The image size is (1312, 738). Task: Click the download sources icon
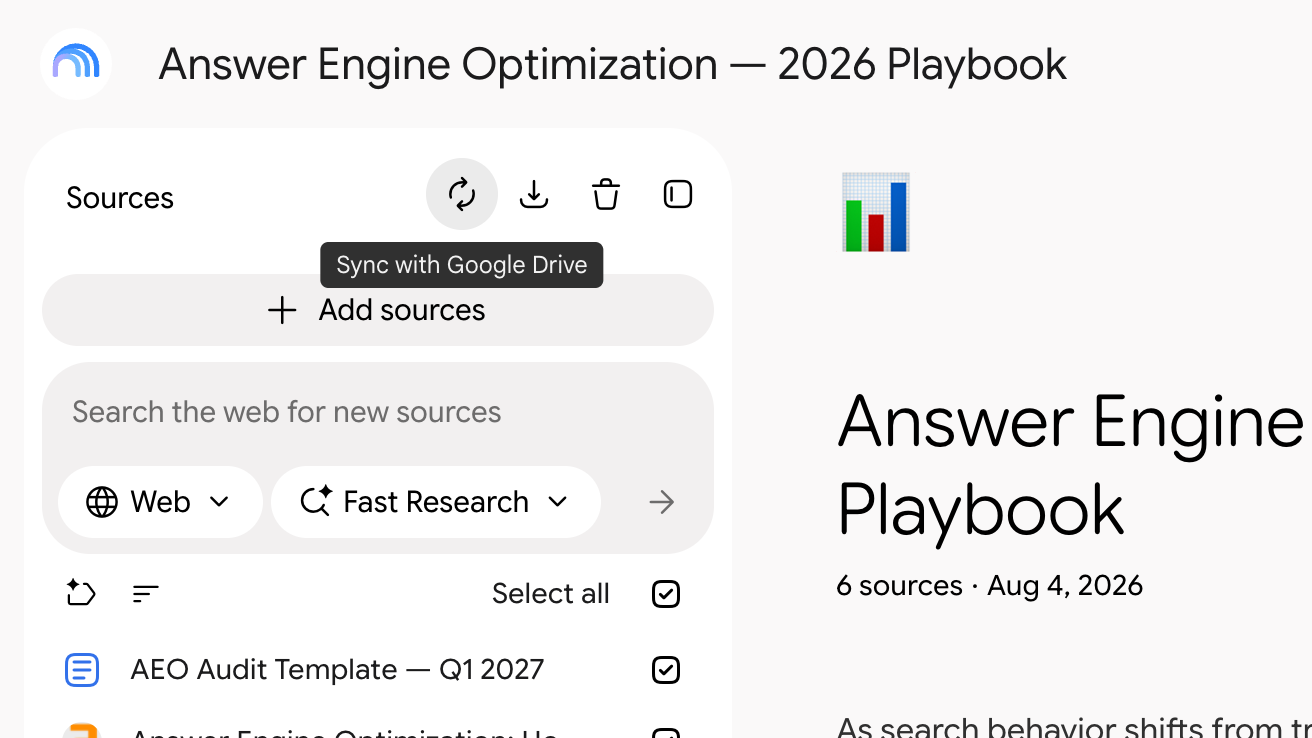534,194
